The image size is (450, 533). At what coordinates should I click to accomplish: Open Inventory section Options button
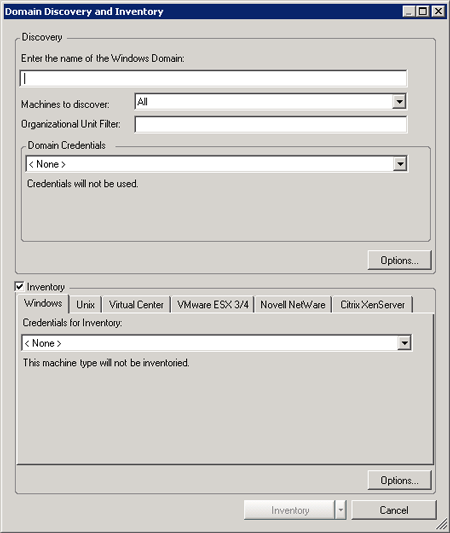pyautogui.click(x=399, y=480)
